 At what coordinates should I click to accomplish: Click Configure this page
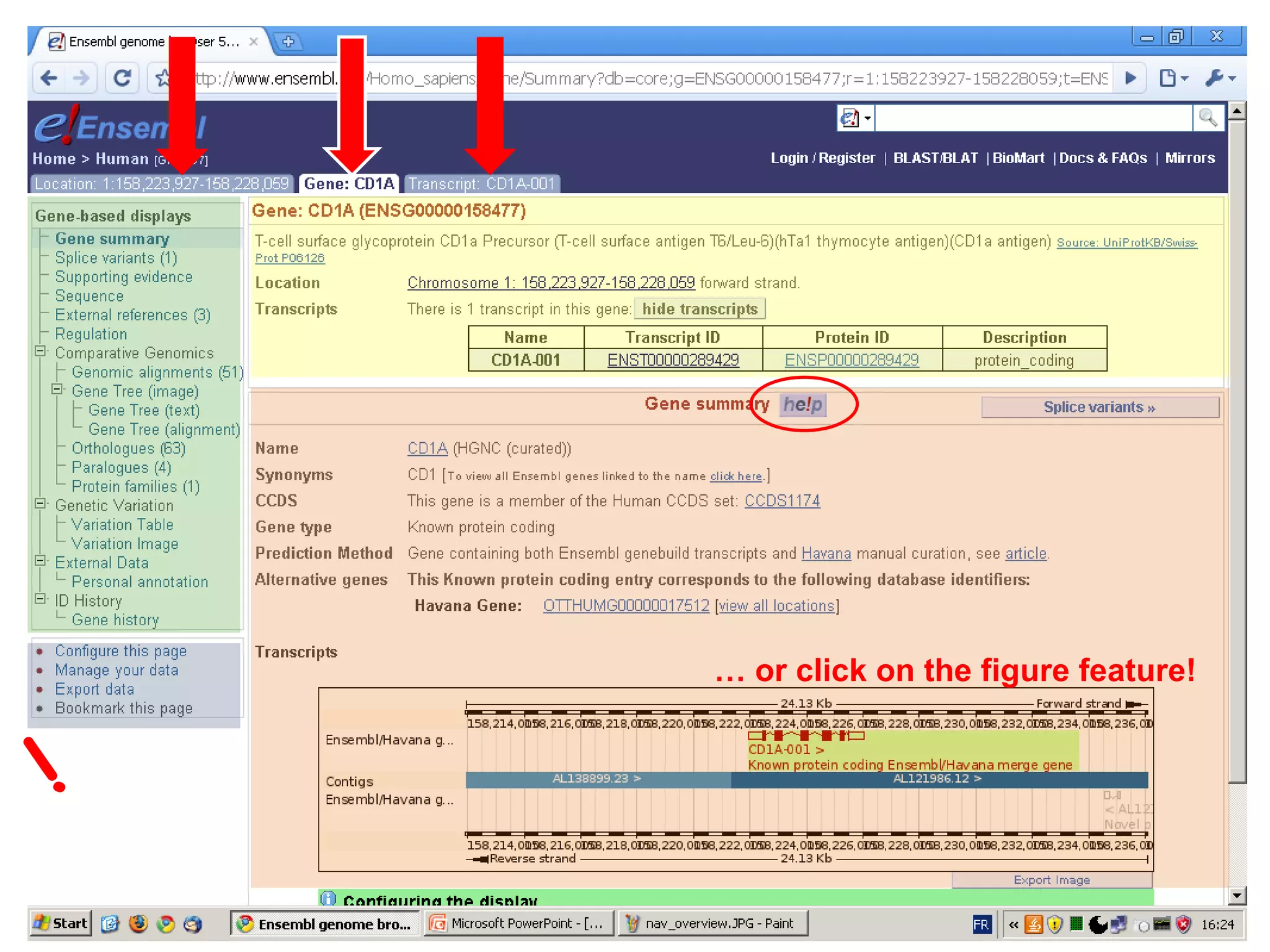coord(120,651)
